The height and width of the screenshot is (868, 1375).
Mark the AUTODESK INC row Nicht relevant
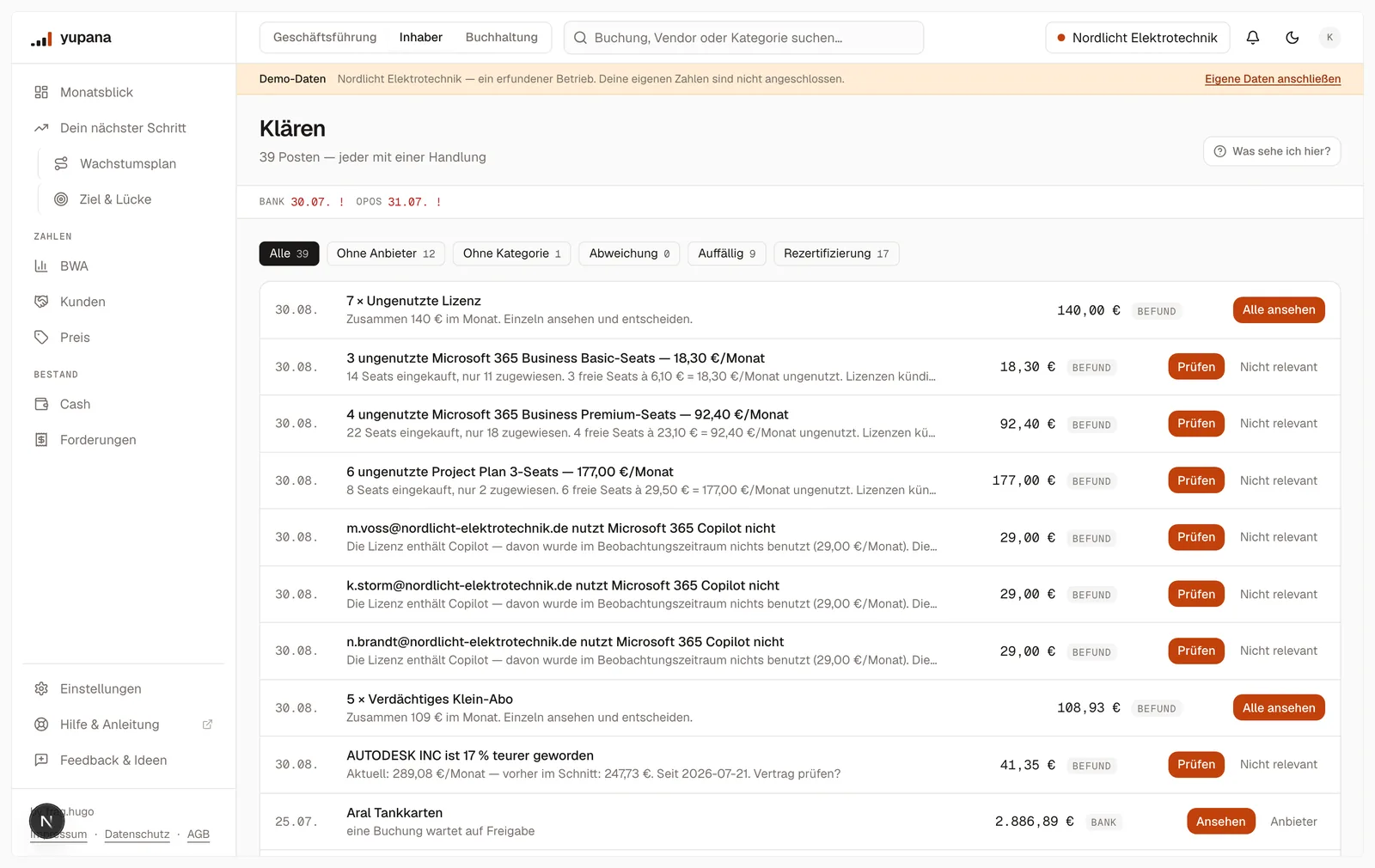tap(1279, 765)
